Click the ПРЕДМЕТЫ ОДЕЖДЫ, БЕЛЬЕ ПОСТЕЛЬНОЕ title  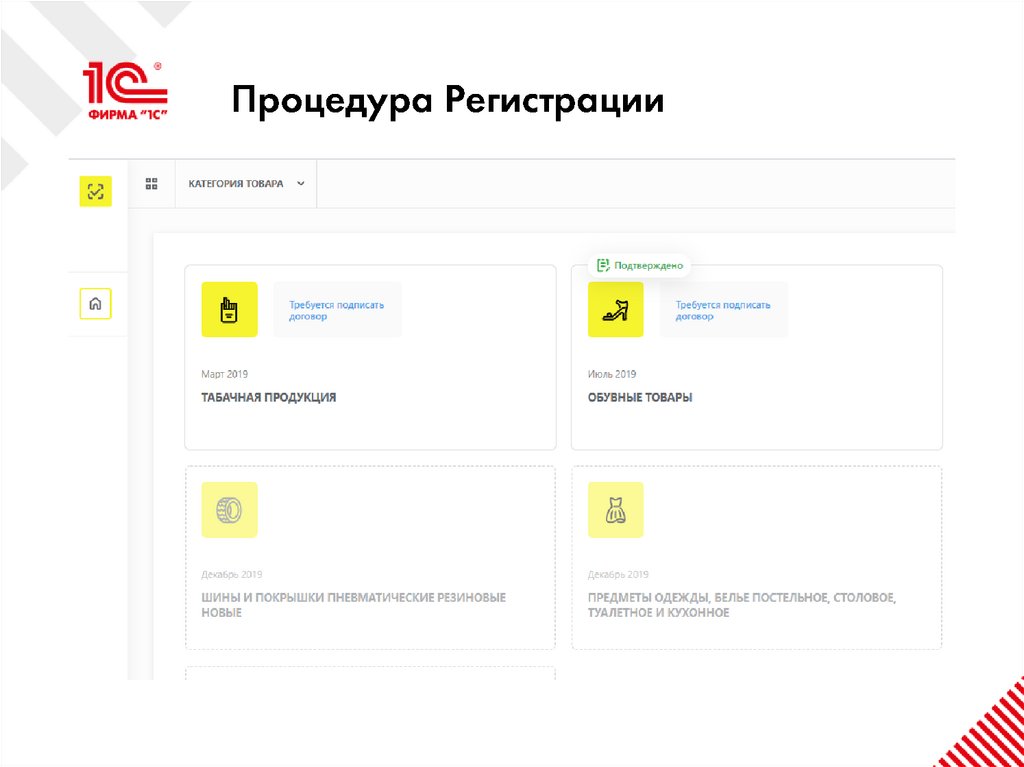click(743, 605)
